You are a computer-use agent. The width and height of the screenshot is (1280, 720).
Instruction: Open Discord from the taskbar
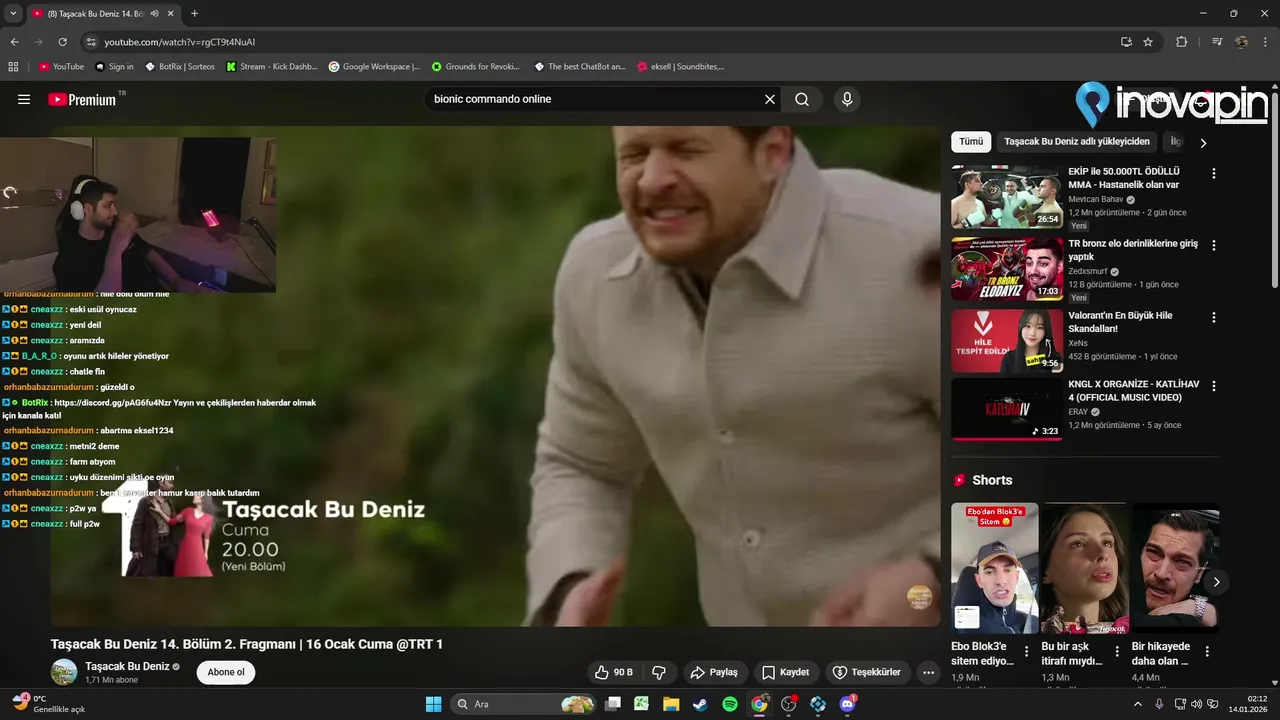(x=848, y=704)
